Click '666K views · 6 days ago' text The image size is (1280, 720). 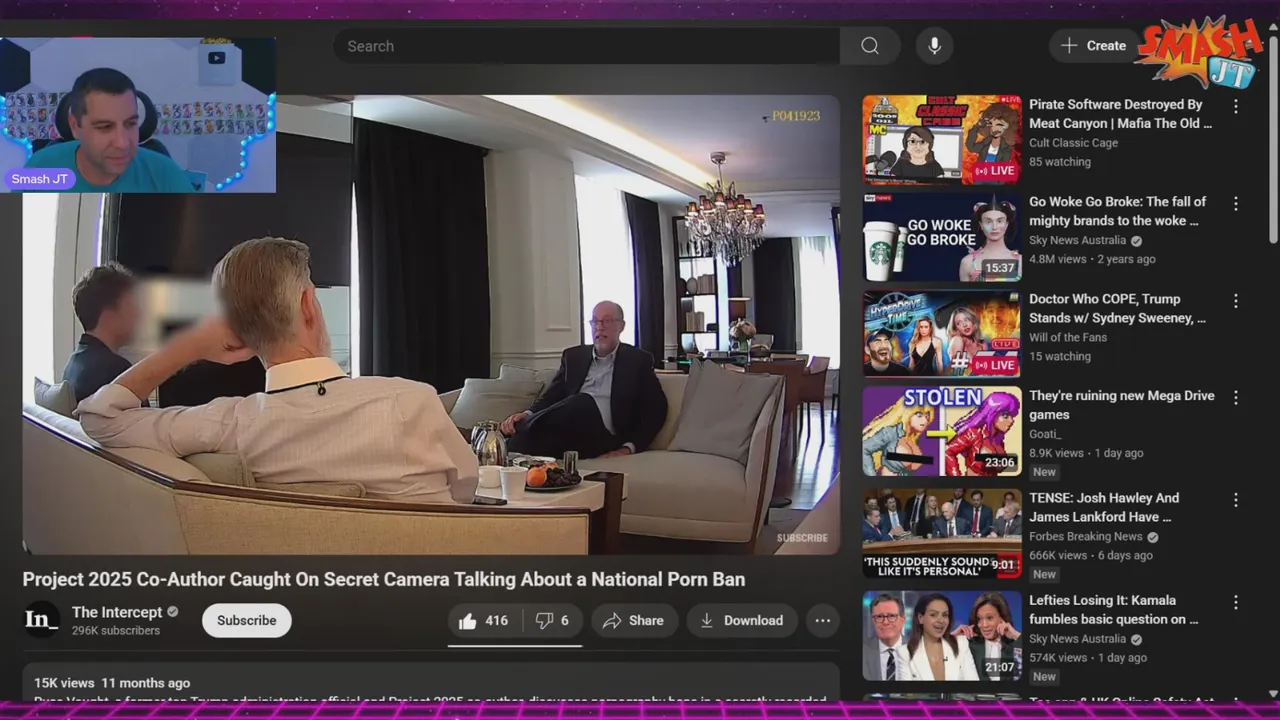(x=1091, y=555)
